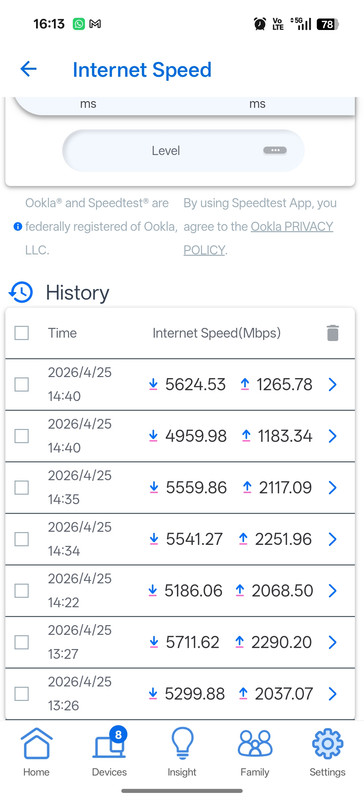
Task: Check the box for the 5624.53 result
Action: [21, 384]
